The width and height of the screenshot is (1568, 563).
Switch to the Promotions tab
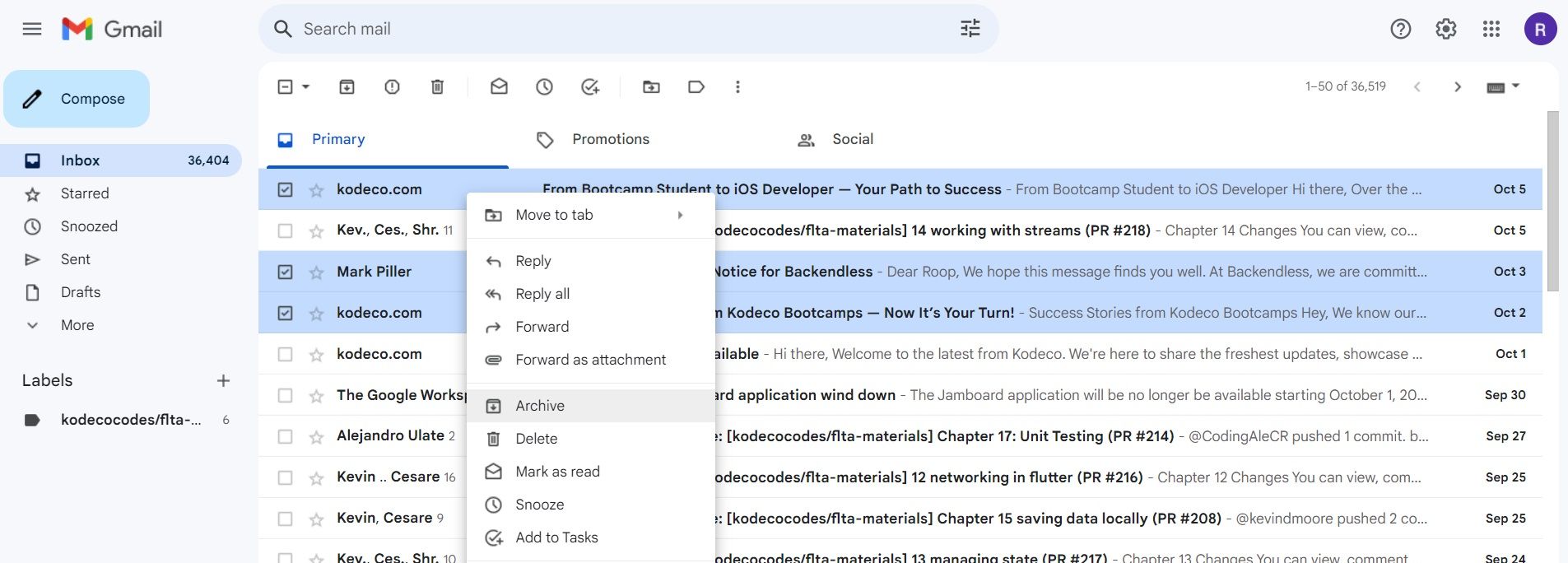pyautogui.click(x=610, y=139)
